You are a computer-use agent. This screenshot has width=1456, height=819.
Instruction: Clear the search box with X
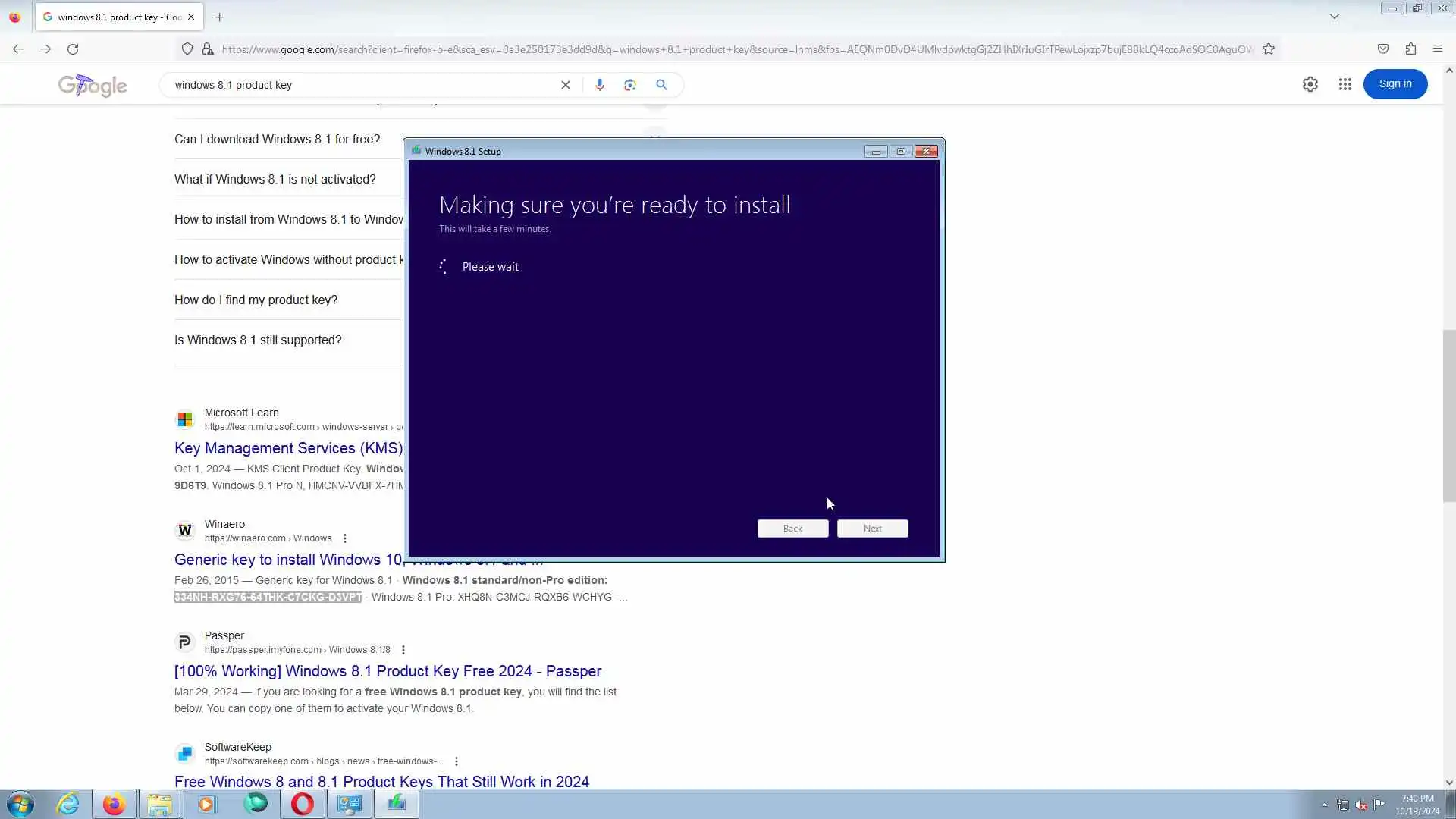(x=565, y=85)
